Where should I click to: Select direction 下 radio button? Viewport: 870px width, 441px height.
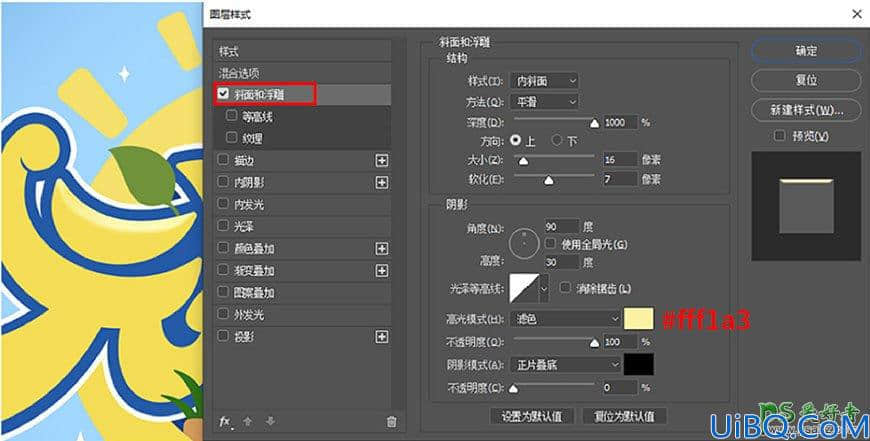(557, 140)
